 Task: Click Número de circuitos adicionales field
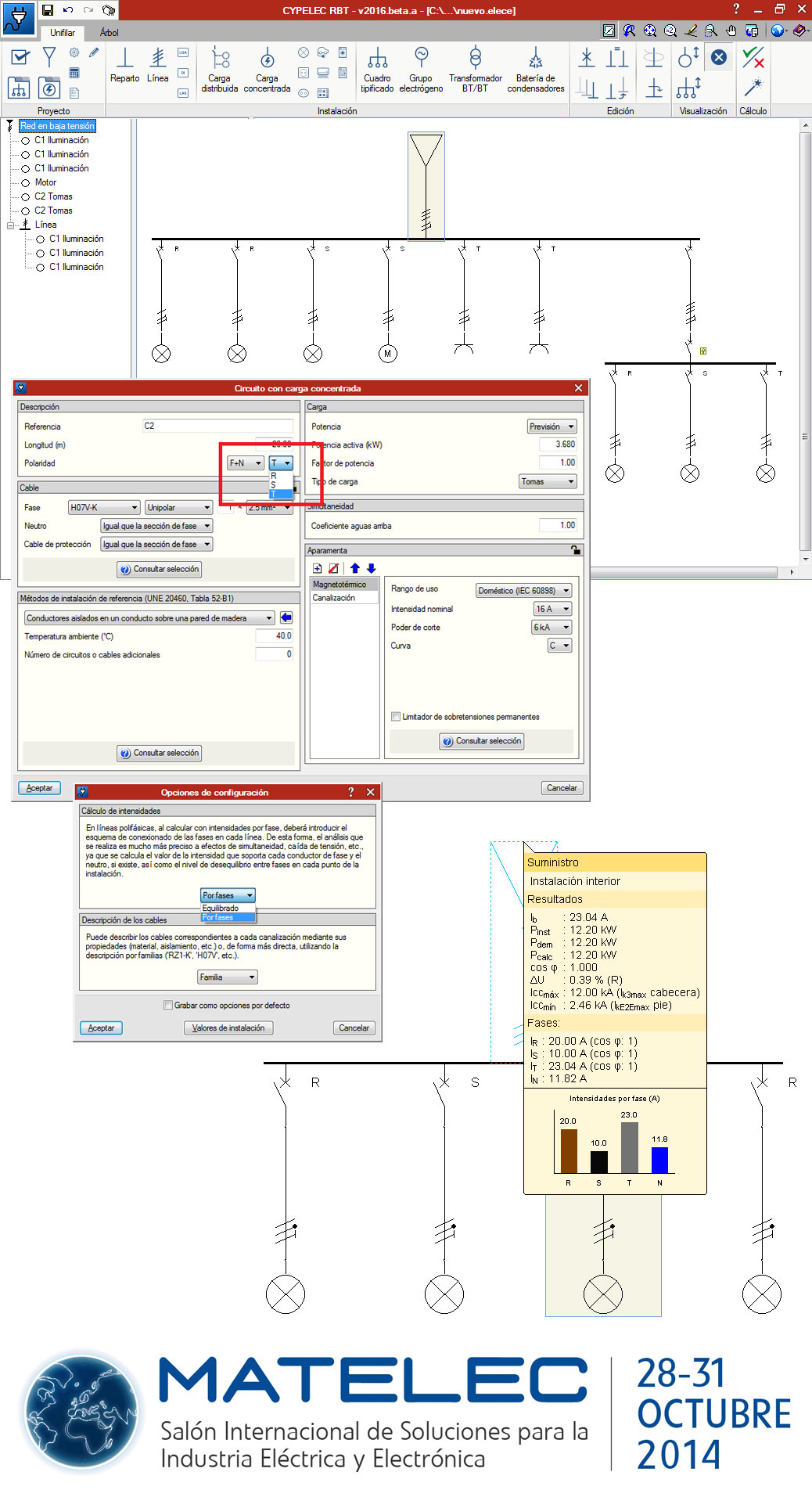click(274, 654)
